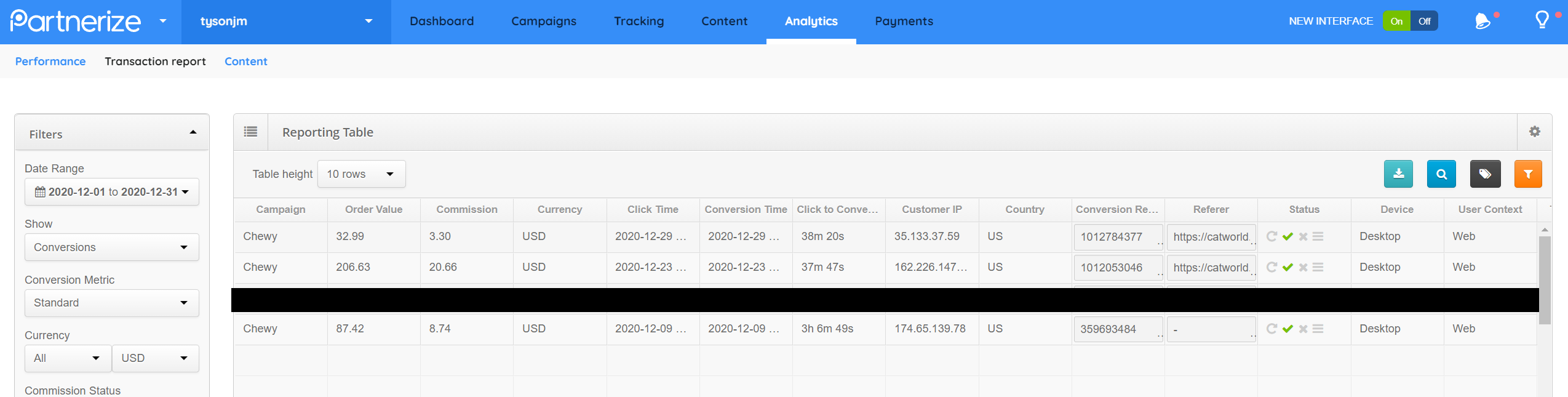Click conversion reference field 359693484
This screenshot has width=1568, height=397.
(1118, 329)
